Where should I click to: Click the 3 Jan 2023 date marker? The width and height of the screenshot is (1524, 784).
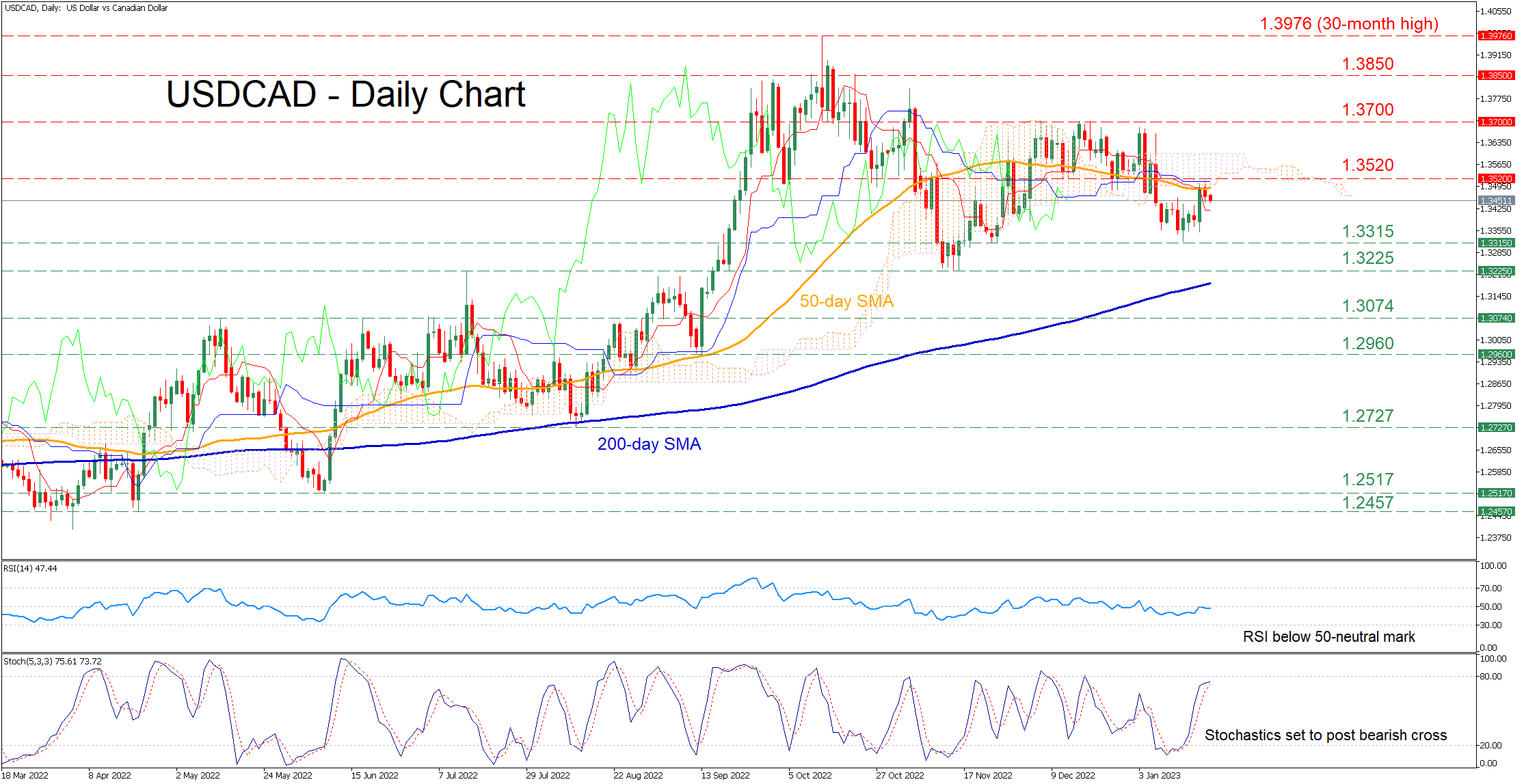(x=1159, y=775)
